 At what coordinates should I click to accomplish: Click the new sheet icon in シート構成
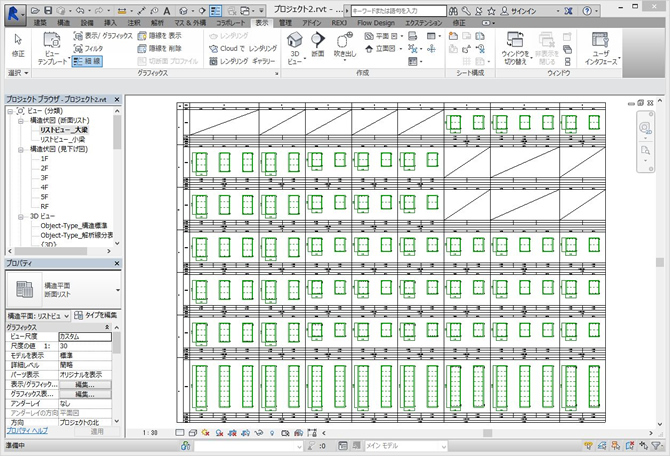click(x=453, y=36)
